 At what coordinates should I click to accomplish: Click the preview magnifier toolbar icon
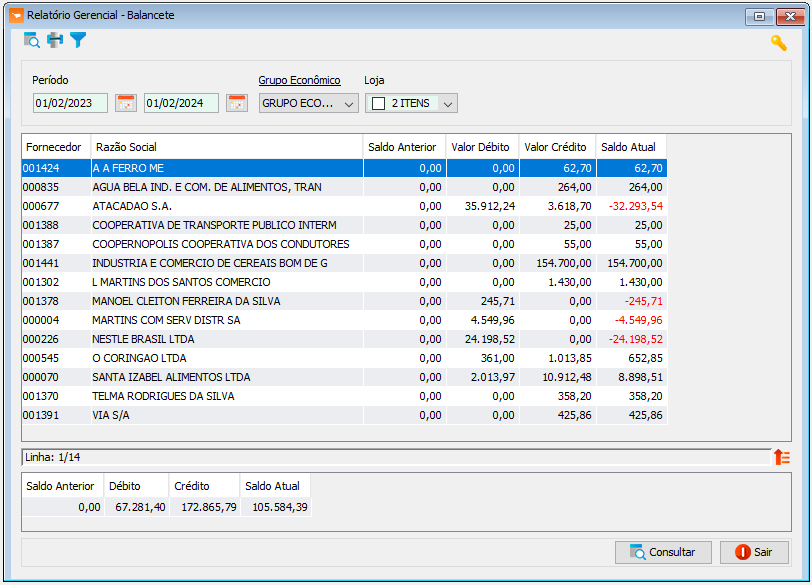coord(32,40)
